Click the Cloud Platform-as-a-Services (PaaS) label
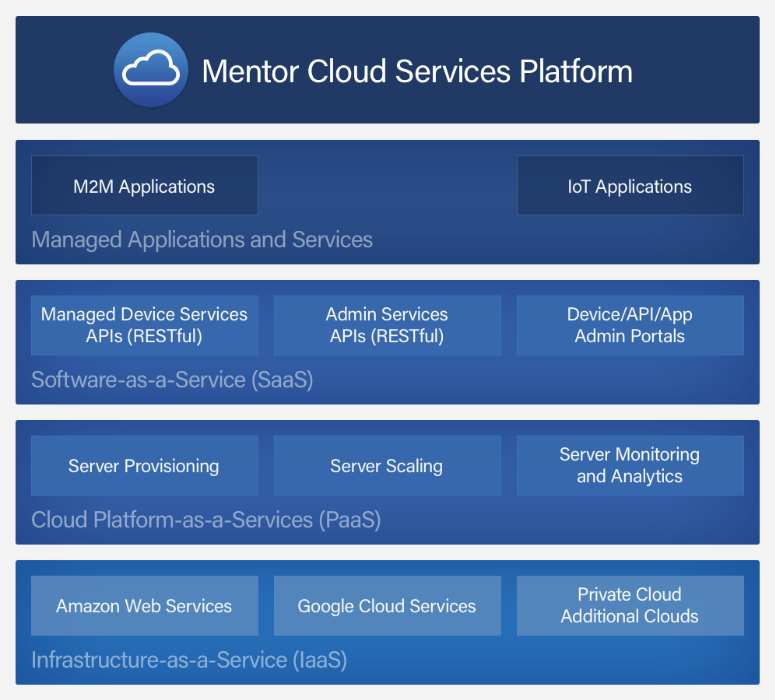The image size is (775, 700). click(206, 520)
